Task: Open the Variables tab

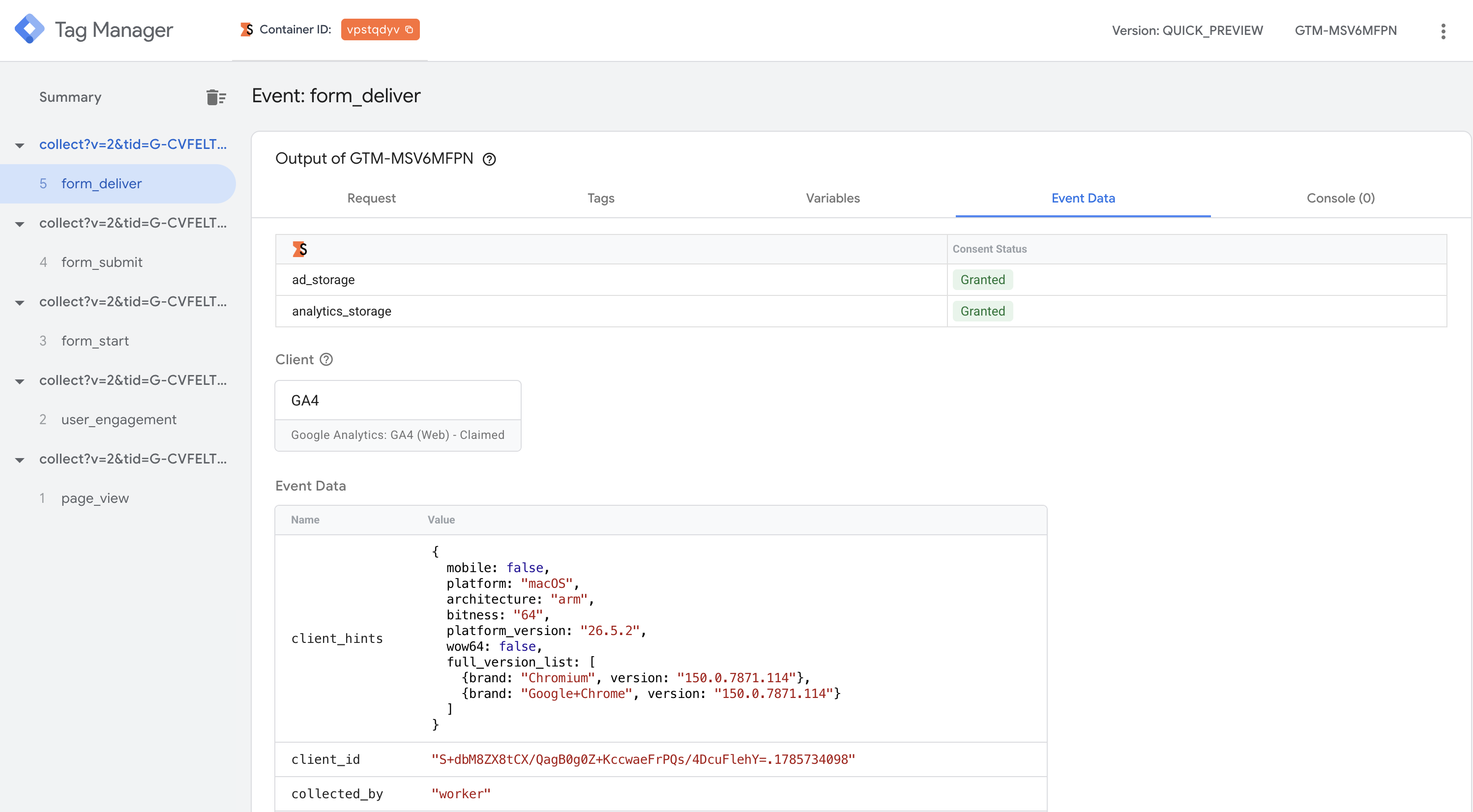Action: 832,198
